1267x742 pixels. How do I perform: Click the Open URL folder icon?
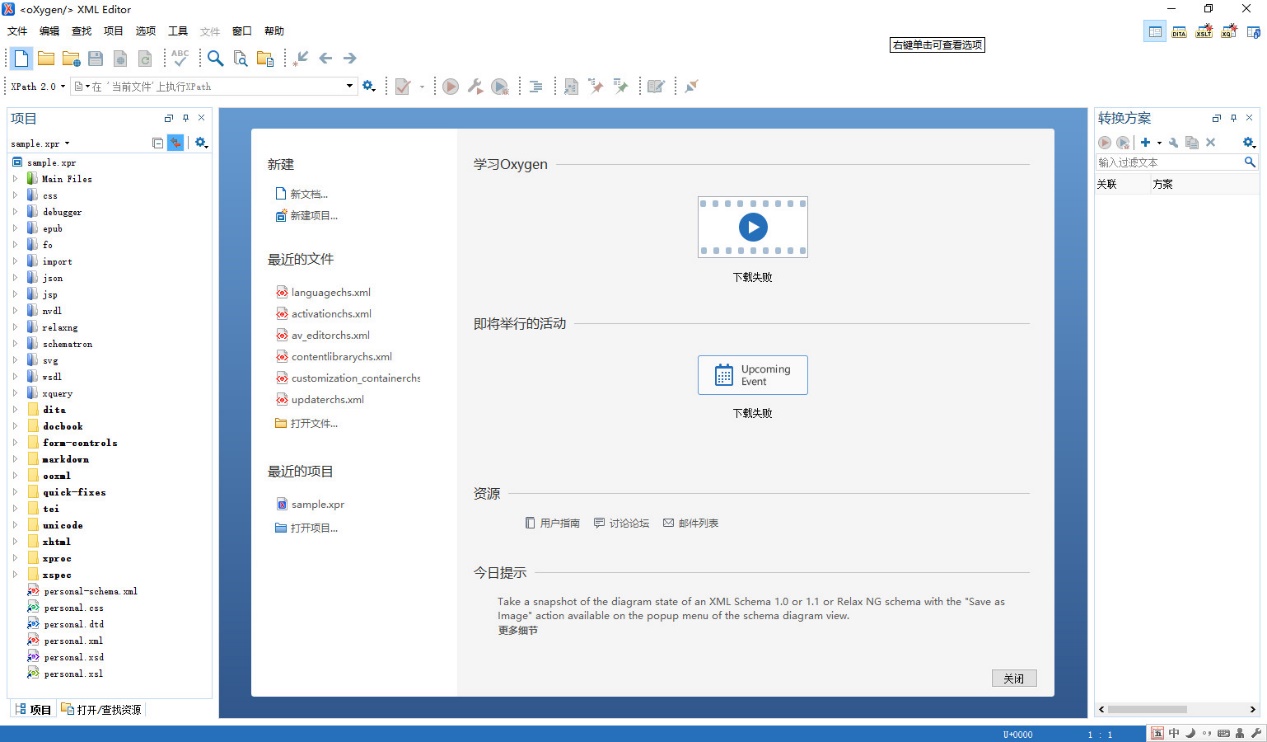click(71, 58)
